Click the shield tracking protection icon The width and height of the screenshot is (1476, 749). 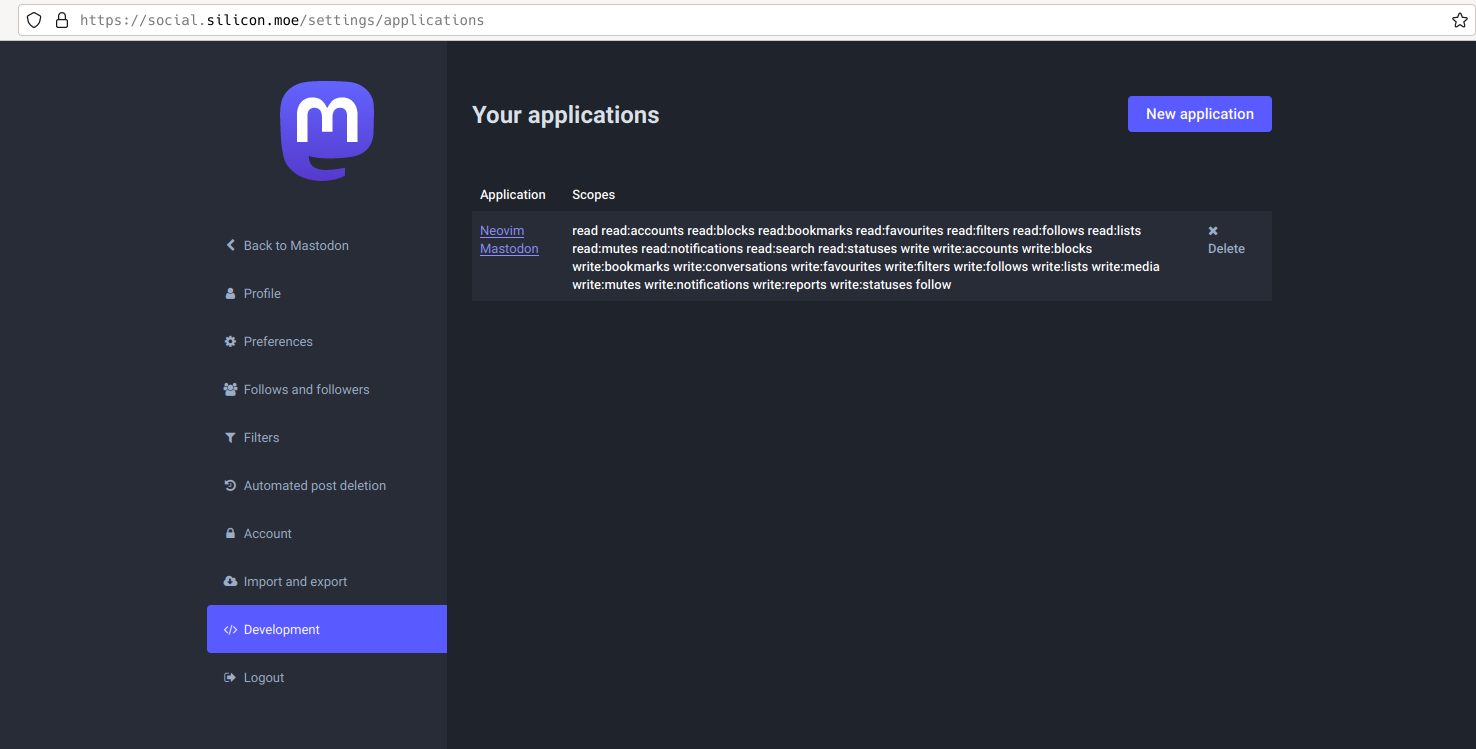tap(34, 20)
